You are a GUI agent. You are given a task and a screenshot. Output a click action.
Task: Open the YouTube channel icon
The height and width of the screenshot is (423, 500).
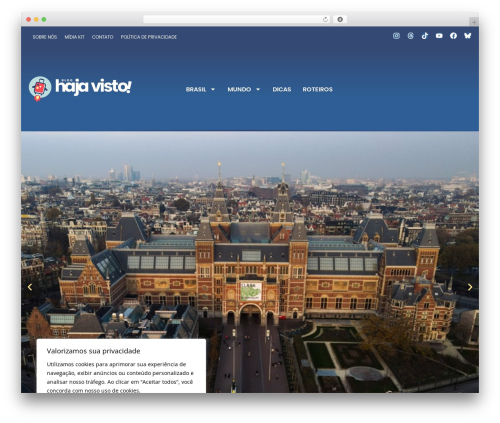pyautogui.click(x=439, y=36)
